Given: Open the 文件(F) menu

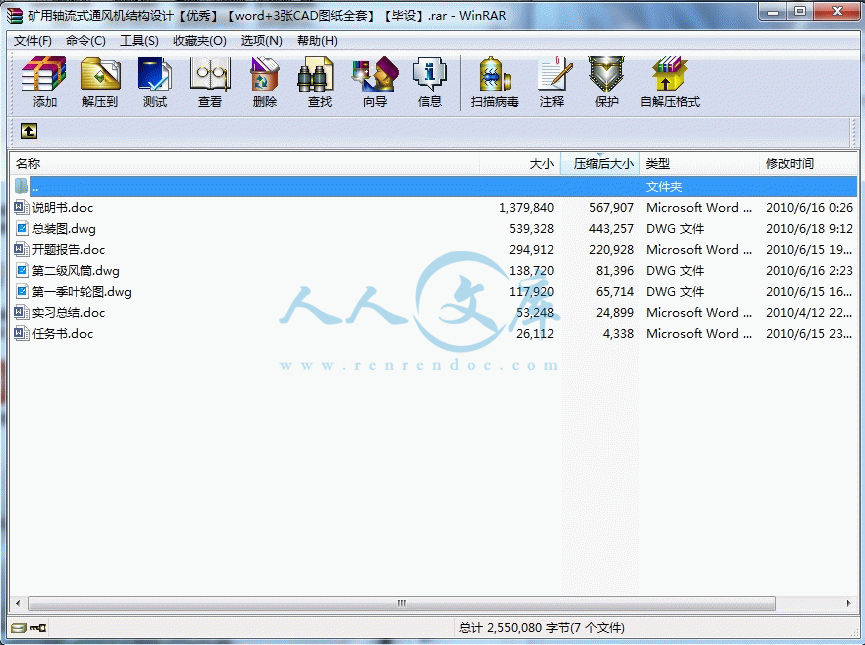Looking at the screenshot, I should click(x=33, y=41).
